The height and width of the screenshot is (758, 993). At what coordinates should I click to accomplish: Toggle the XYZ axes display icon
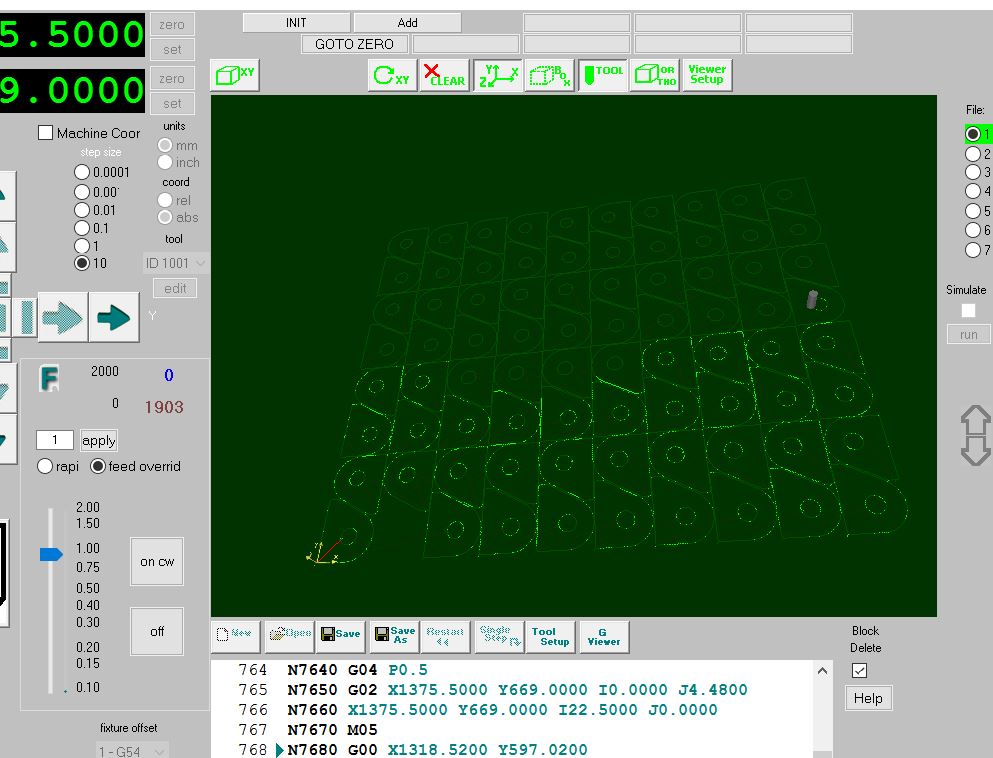click(498, 75)
